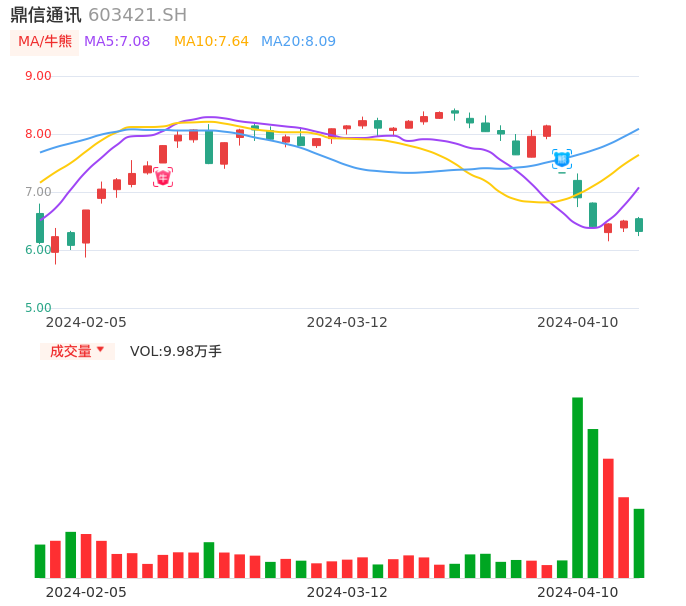Click the 2024-04-10 date under price chart
The height and width of the screenshot is (606, 686).
(578, 322)
